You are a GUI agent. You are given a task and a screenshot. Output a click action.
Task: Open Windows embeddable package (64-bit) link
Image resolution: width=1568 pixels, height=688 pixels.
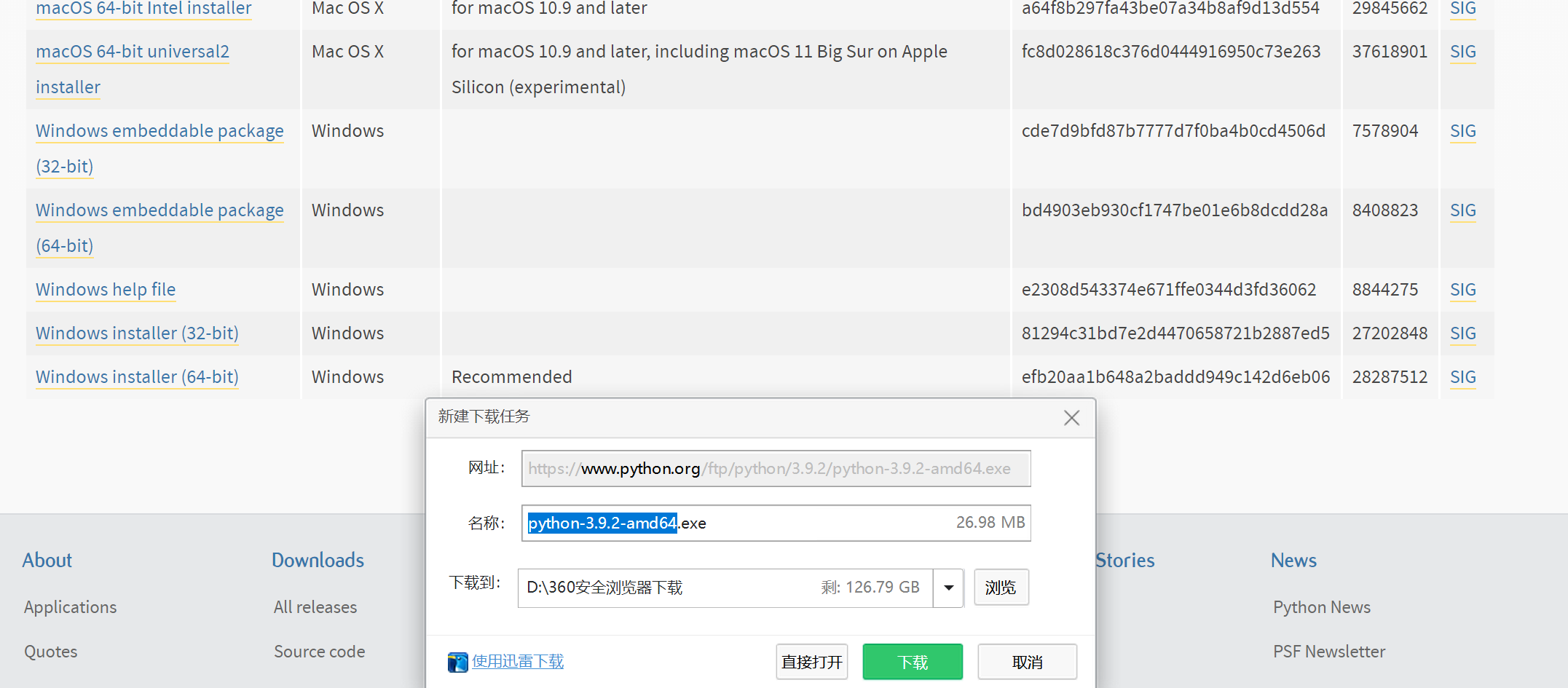[x=159, y=228]
